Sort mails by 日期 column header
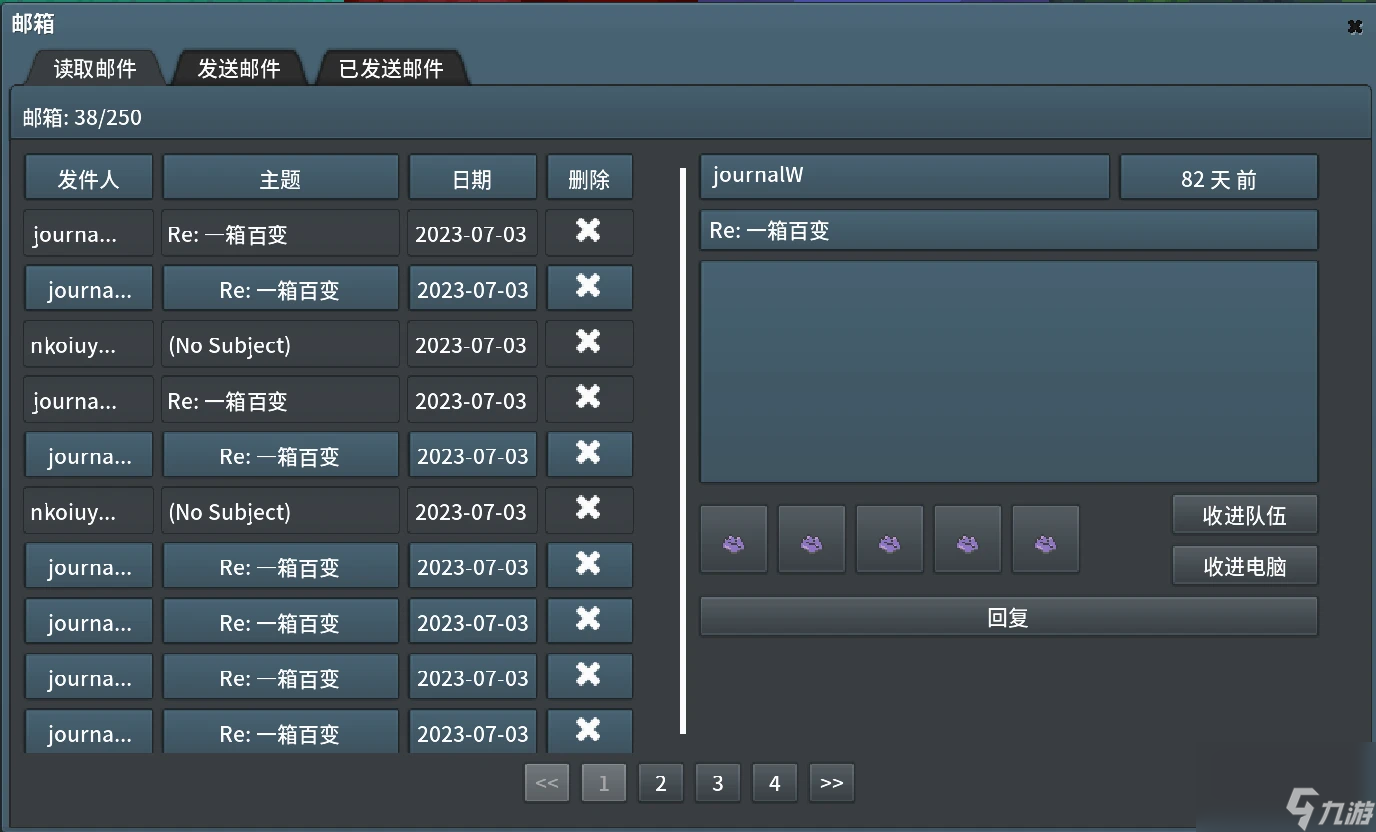Screen dimensions: 1376x832 pos(472,178)
